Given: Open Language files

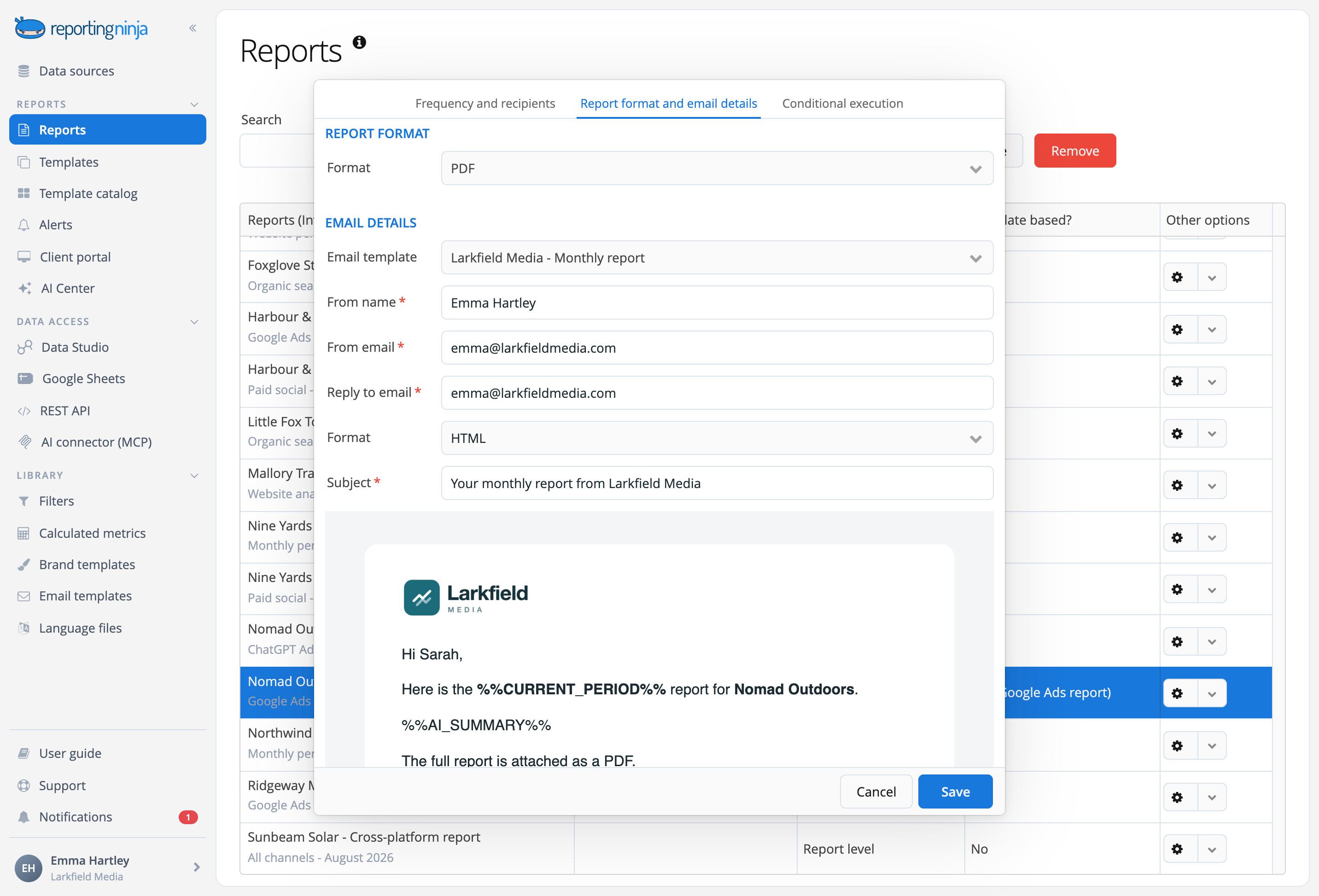Looking at the screenshot, I should click(80, 628).
